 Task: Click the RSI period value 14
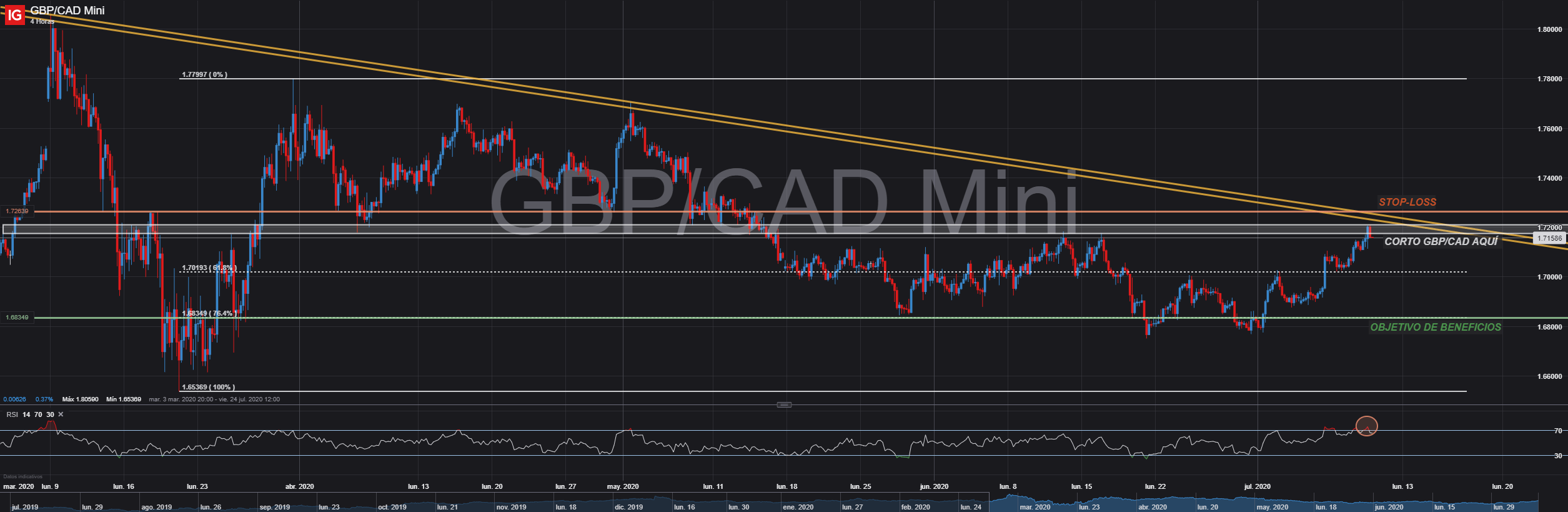pyautogui.click(x=26, y=414)
